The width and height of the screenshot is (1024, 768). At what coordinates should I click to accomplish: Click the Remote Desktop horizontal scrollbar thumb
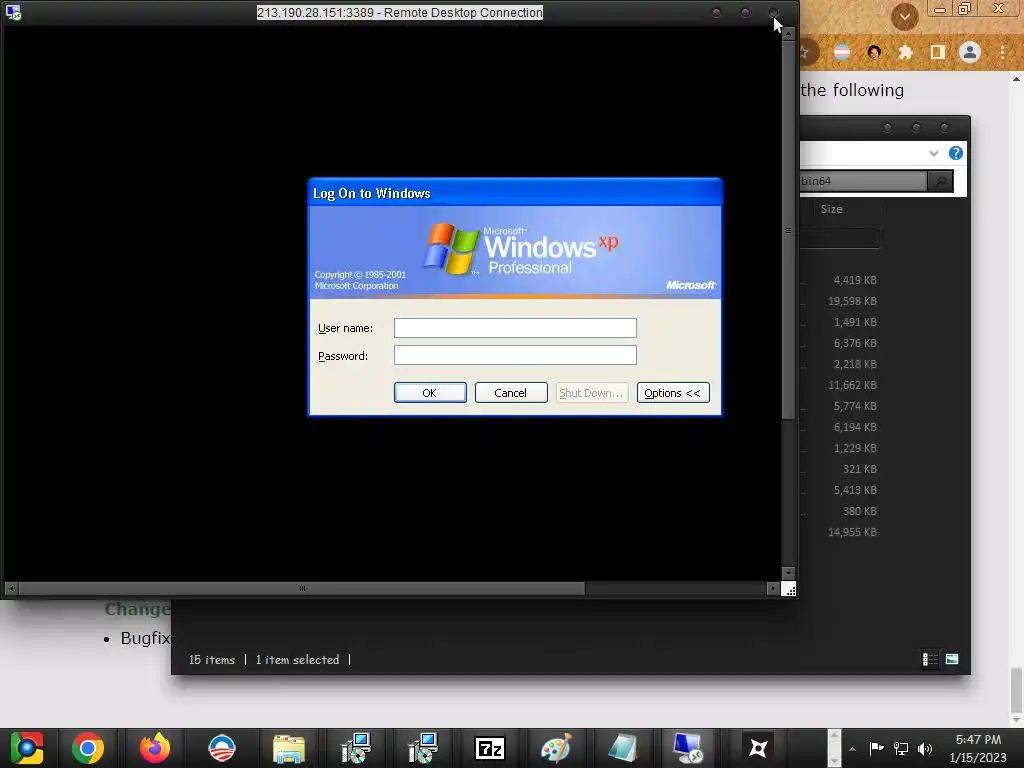point(302,588)
